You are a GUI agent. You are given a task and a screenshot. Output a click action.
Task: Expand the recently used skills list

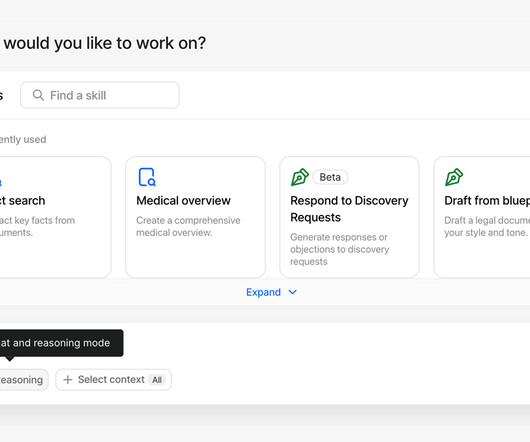[x=271, y=292]
